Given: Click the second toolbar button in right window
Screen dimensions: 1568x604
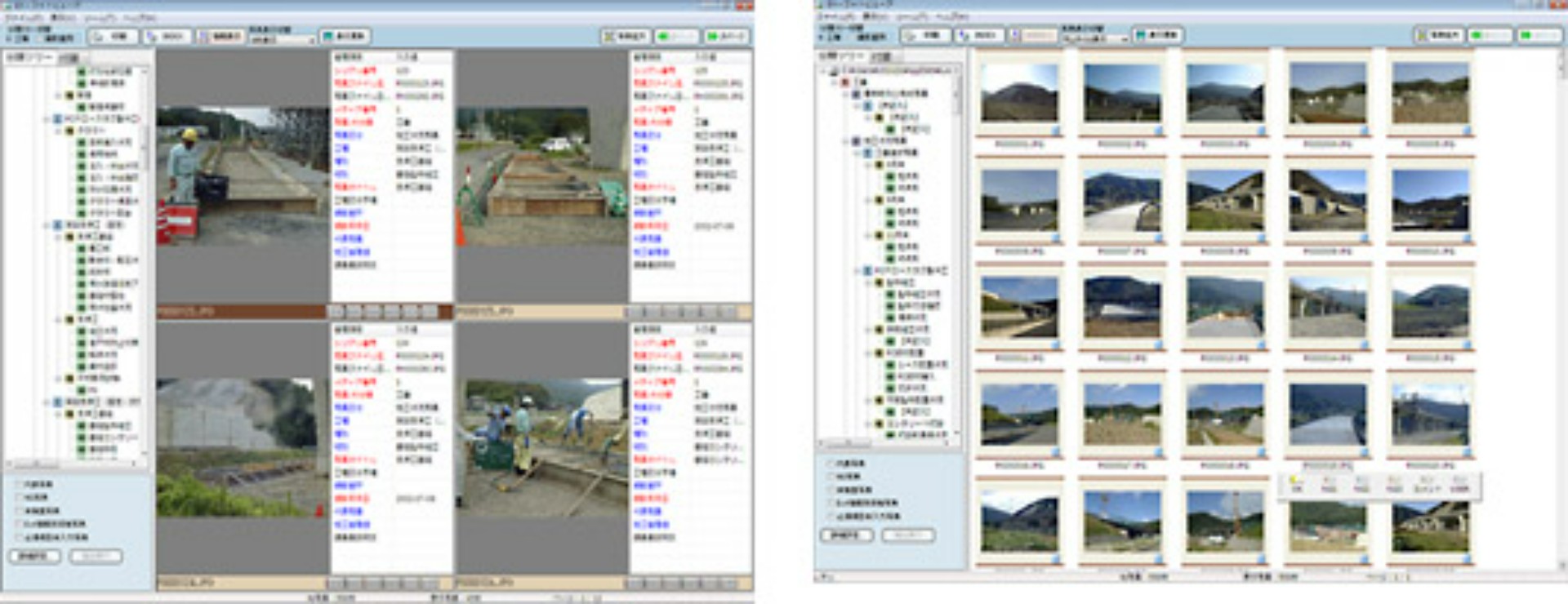Looking at the screenshot, I should 979,35.
